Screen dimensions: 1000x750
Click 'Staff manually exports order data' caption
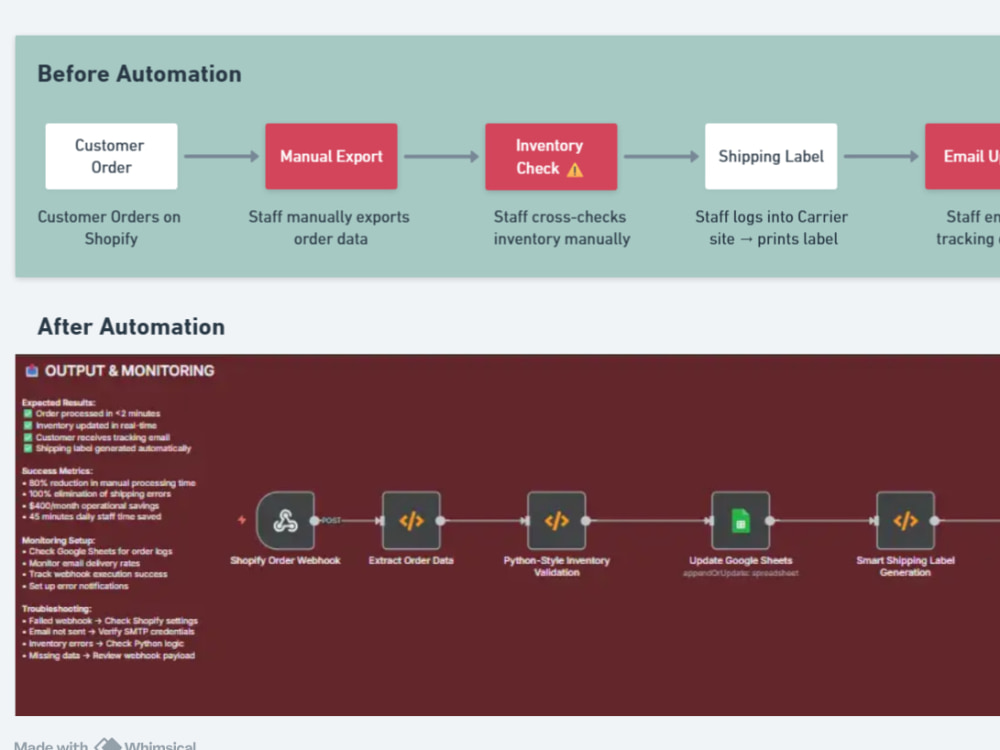coord(329,228)
